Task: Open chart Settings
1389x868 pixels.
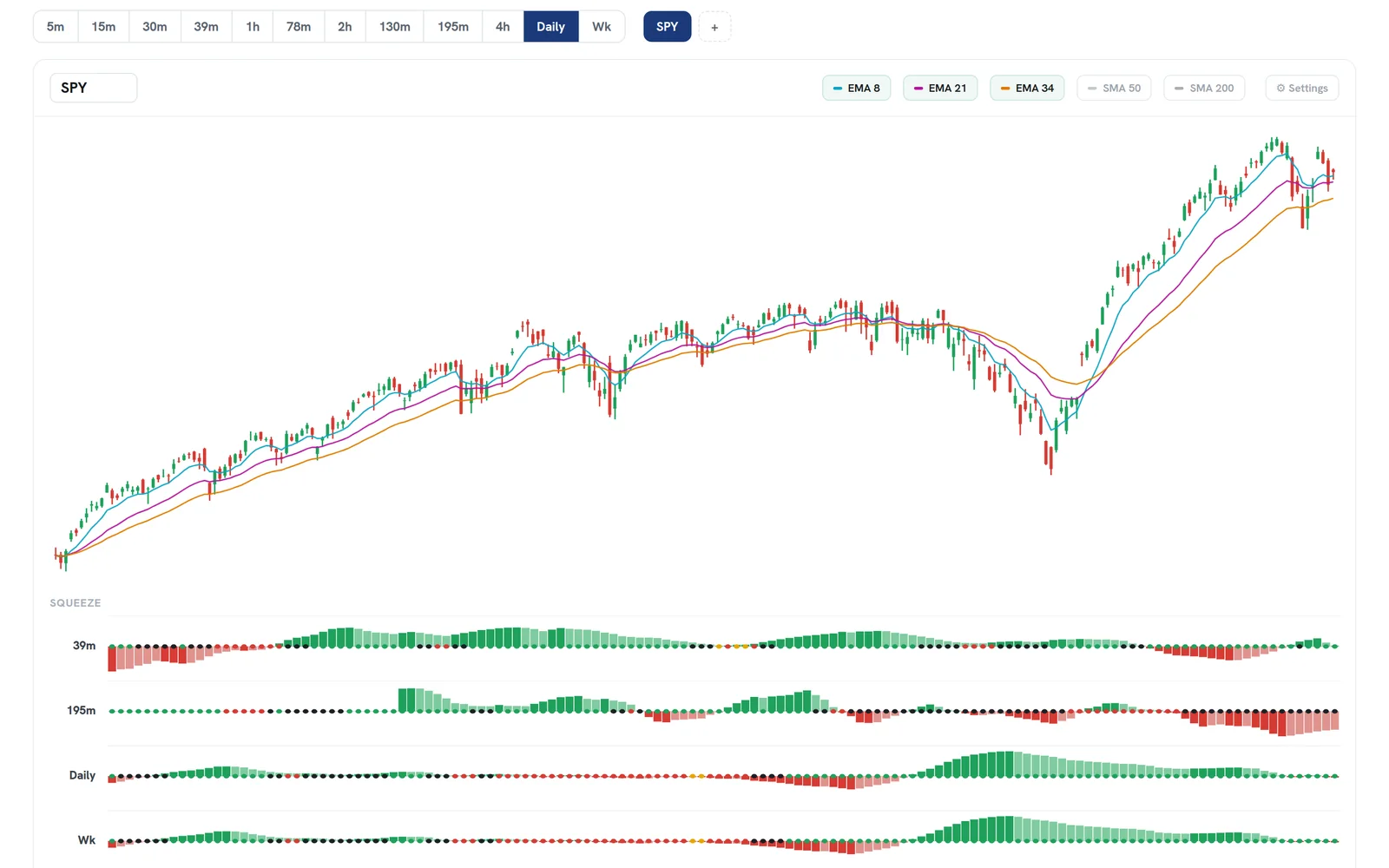Action: point(1302,88)
